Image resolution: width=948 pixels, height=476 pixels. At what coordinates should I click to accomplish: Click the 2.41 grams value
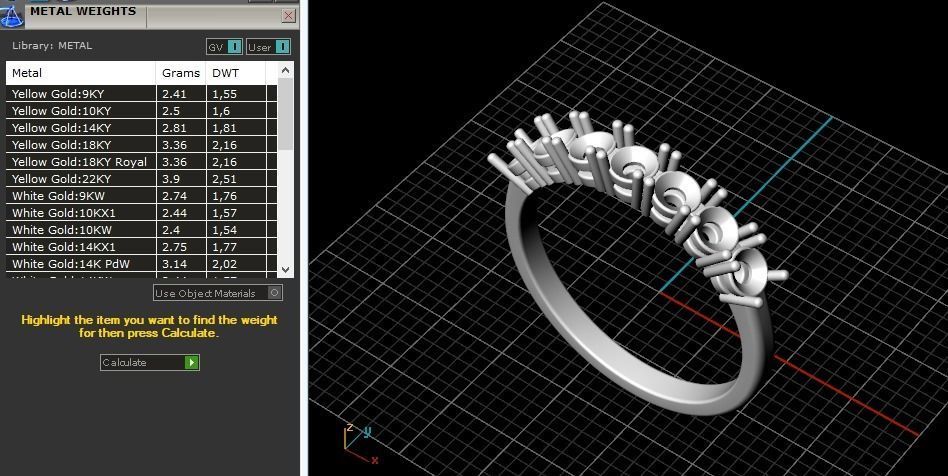click(x=174, y=94)
